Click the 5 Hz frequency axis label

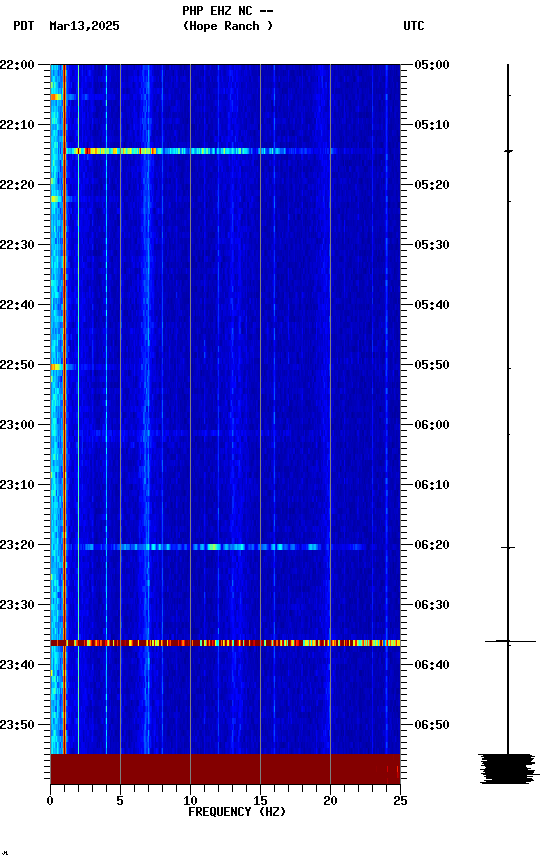point(120,801)
